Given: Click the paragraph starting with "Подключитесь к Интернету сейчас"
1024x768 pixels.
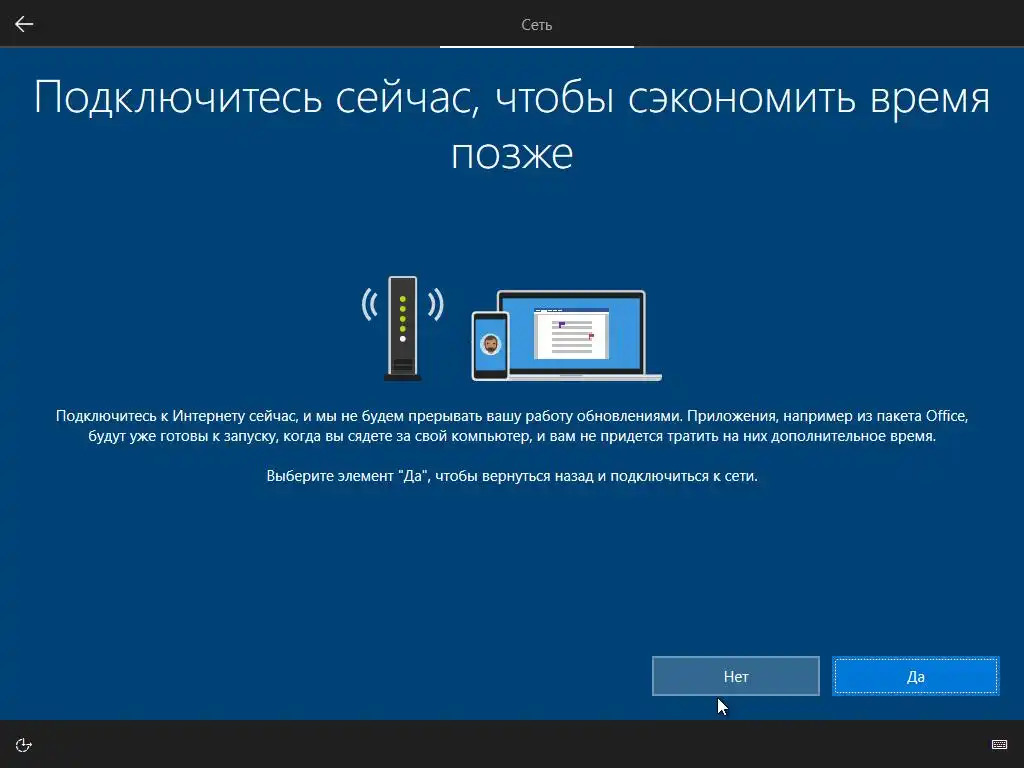Looking at the screenshot, I should [512, 426].
